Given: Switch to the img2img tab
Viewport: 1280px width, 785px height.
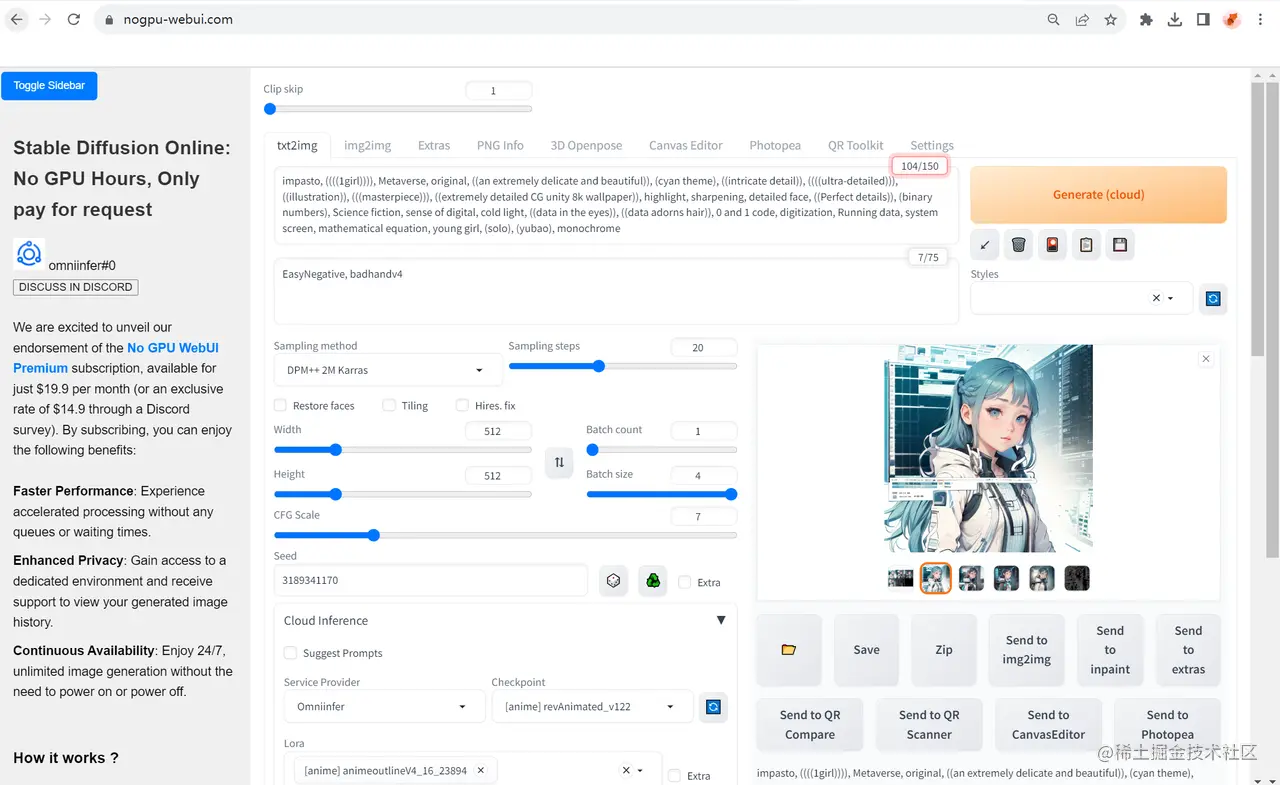Looking at the screenshot, I should coord(368,145).
